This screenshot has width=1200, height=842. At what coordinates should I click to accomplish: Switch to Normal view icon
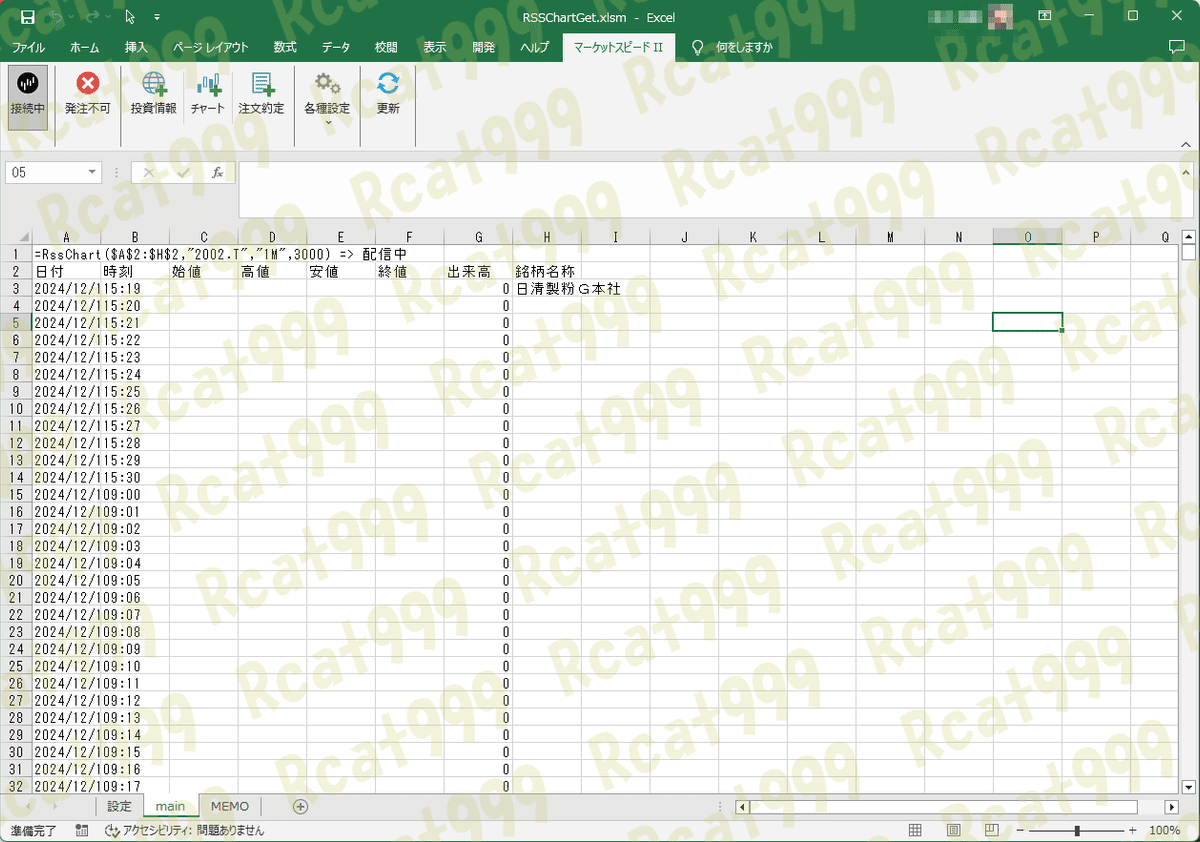[x=914, y=831]
